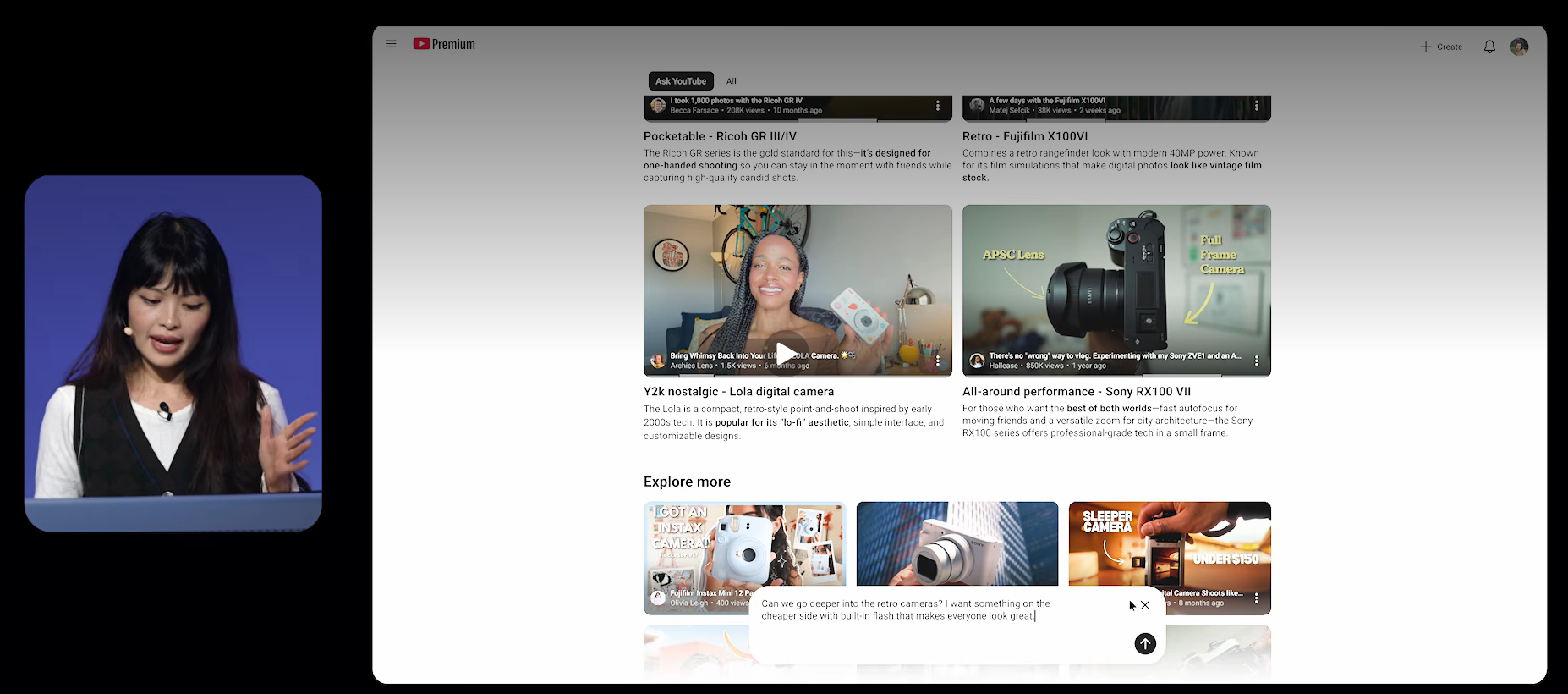Open the account profile avatar
Screen dimensions: 1568x694
point(1519,47)
